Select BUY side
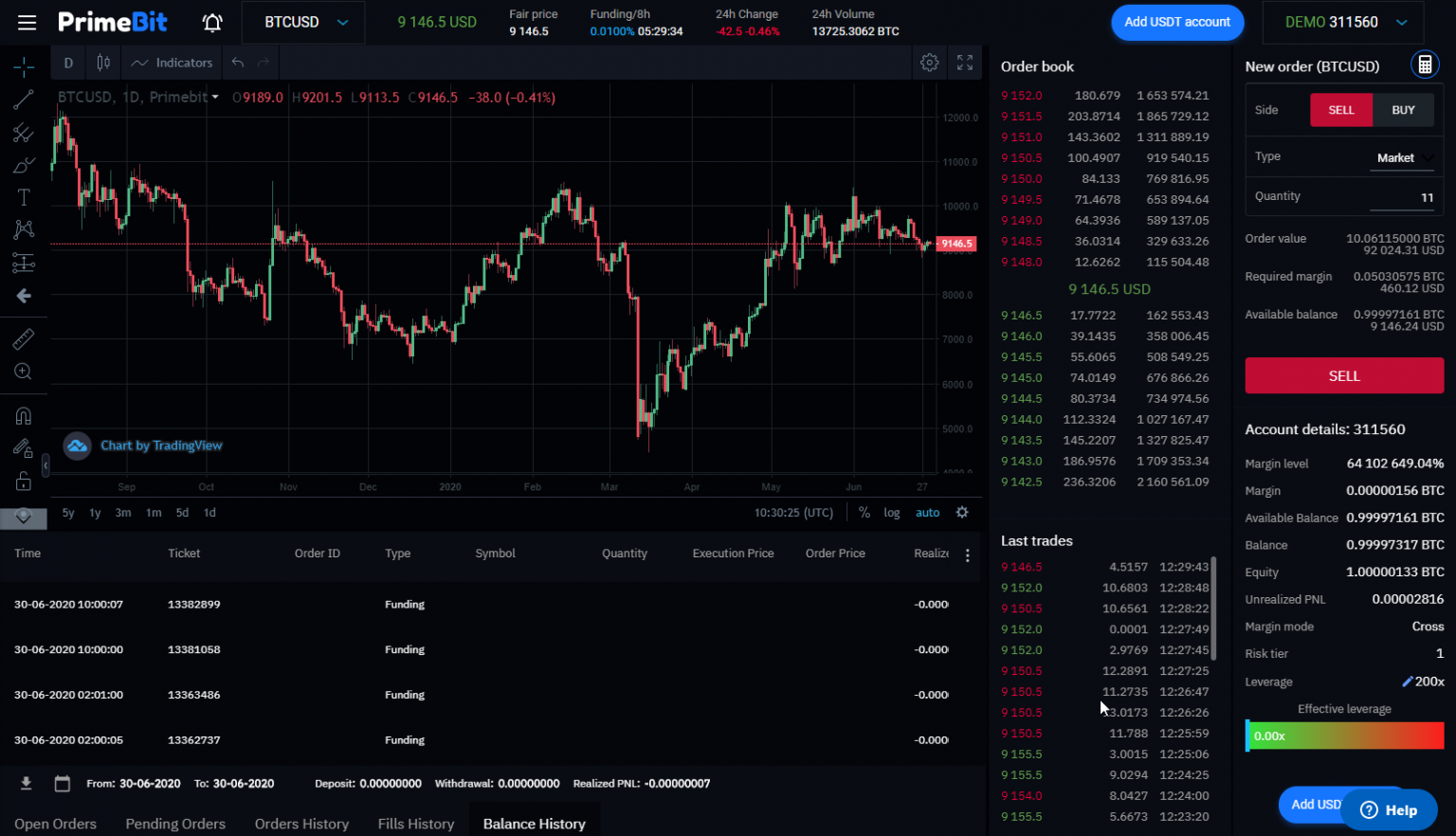The height and width of the screenshot is (836, 1456). (1403, 110)
